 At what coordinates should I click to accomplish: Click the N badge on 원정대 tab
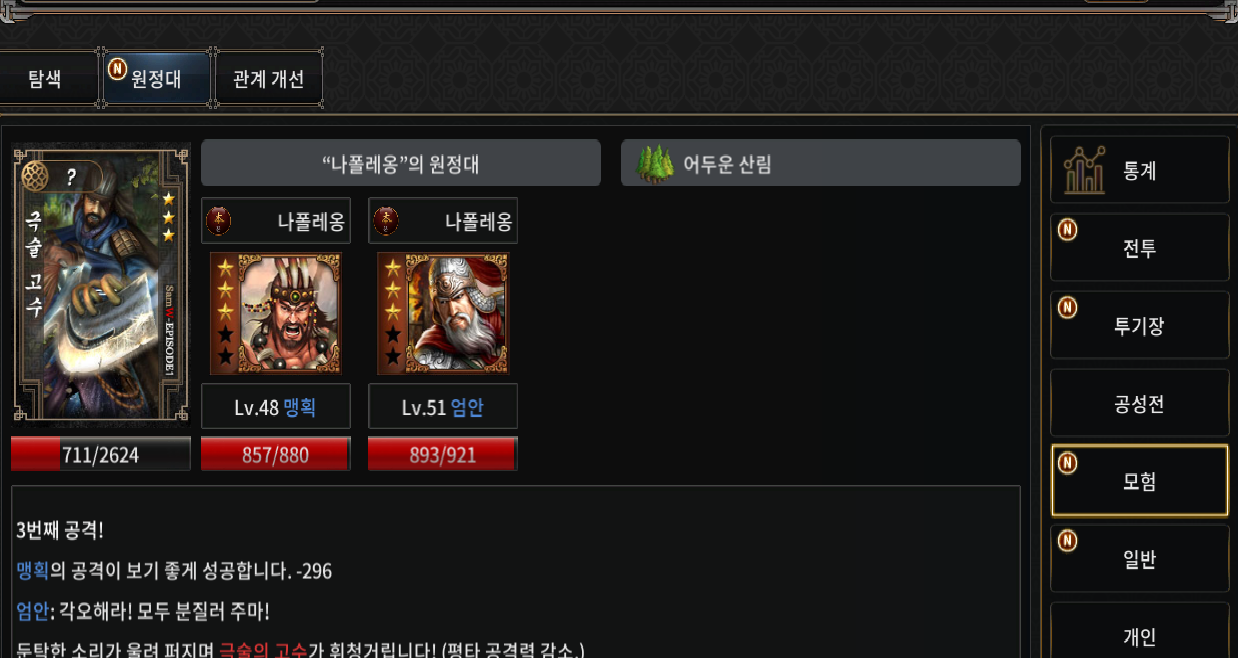[x=117, y=68]
